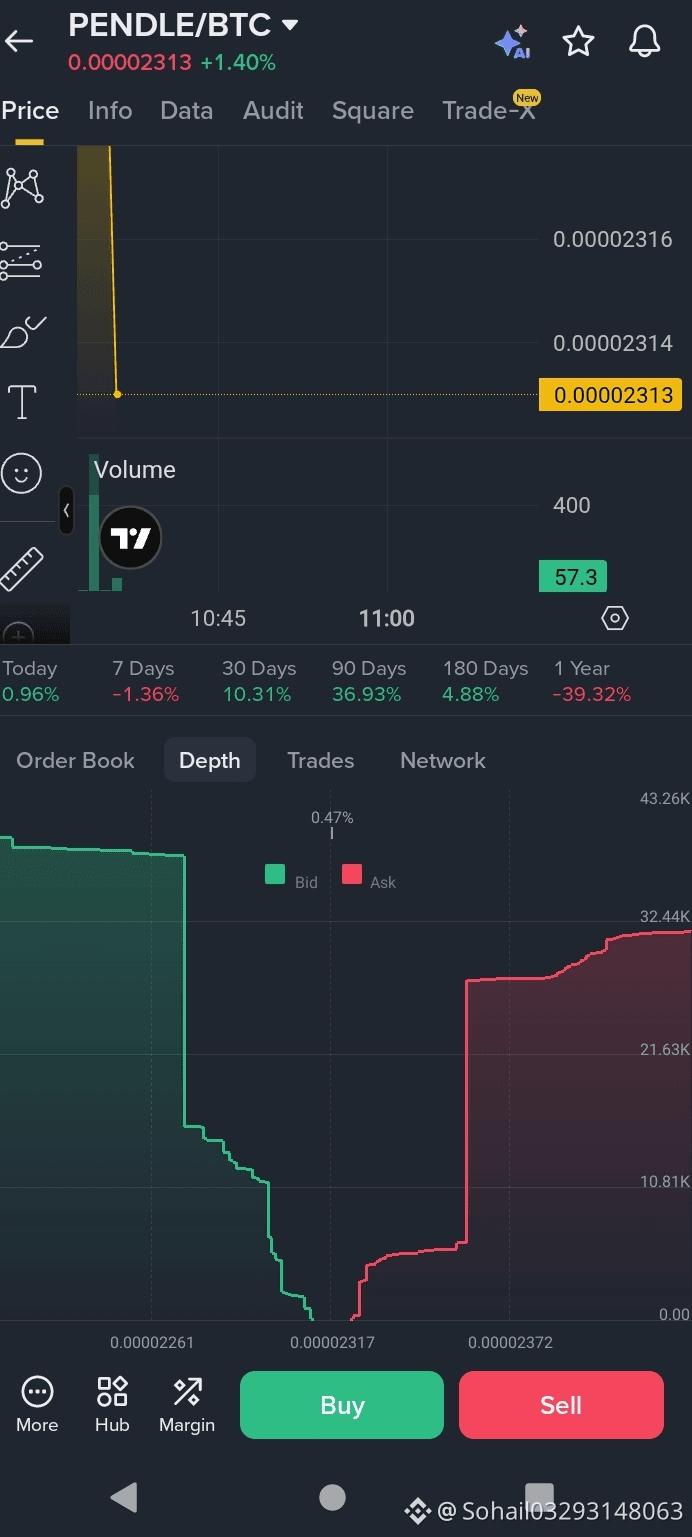Add pair to favorites with star icon

tap(578, 42)
